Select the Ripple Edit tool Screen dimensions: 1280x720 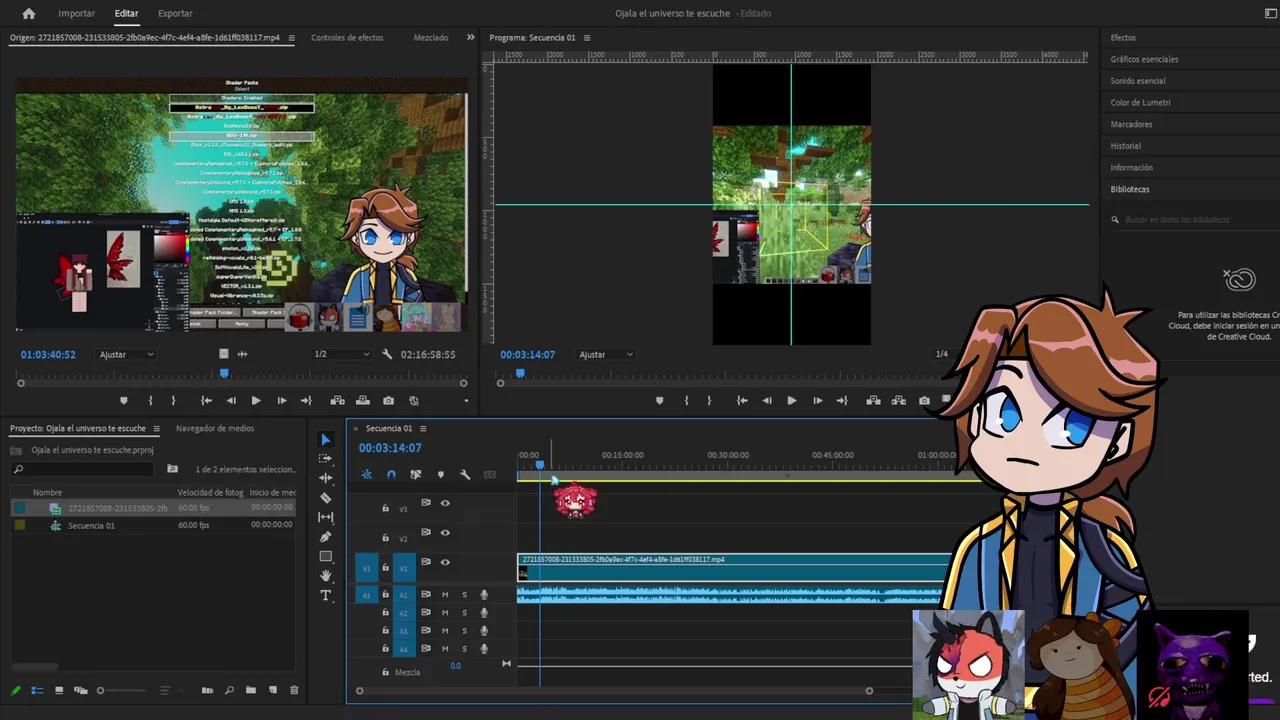point(325,478)
